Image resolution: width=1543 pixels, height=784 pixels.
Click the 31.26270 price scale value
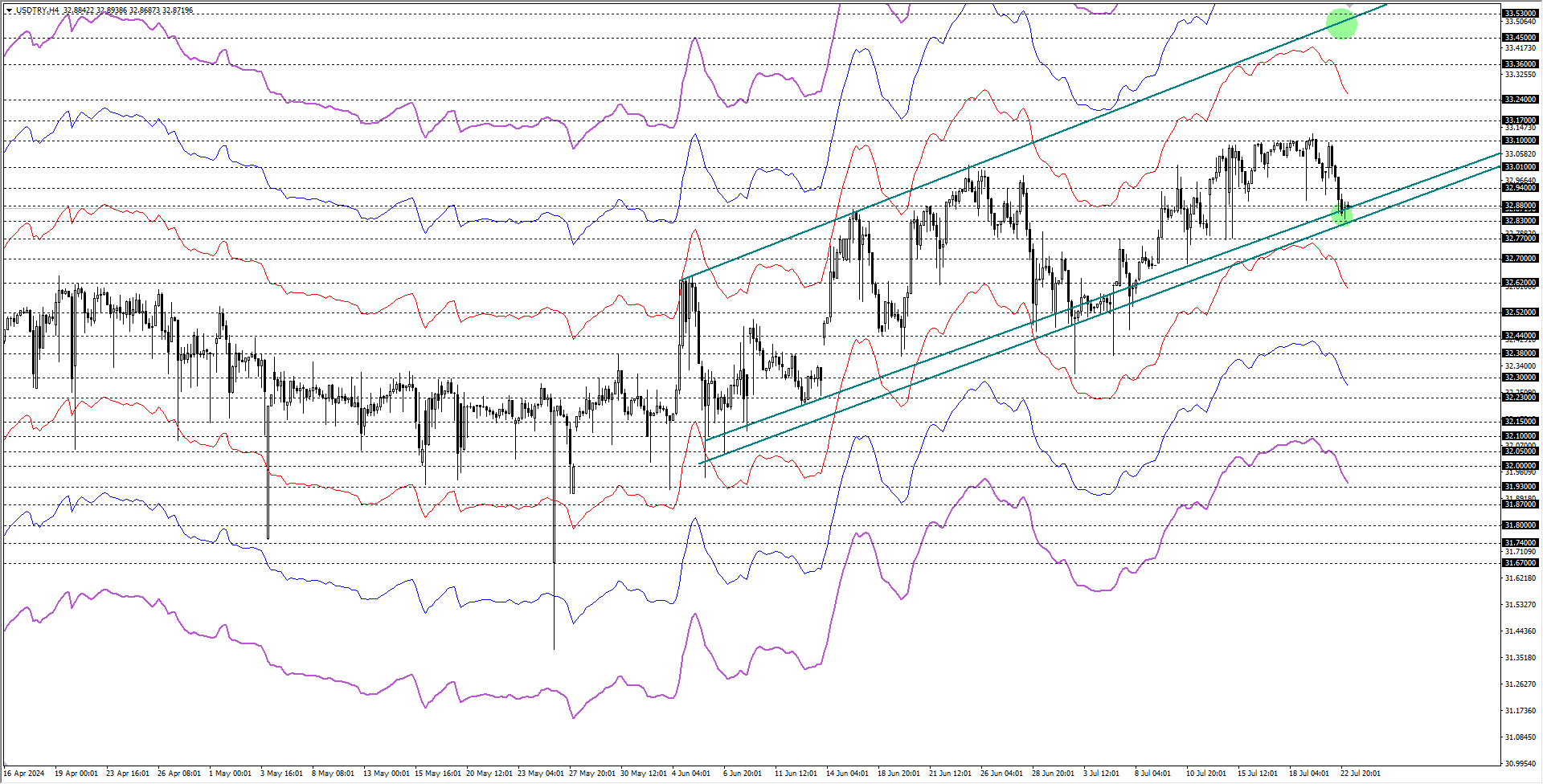click(x=1520, y=684)
